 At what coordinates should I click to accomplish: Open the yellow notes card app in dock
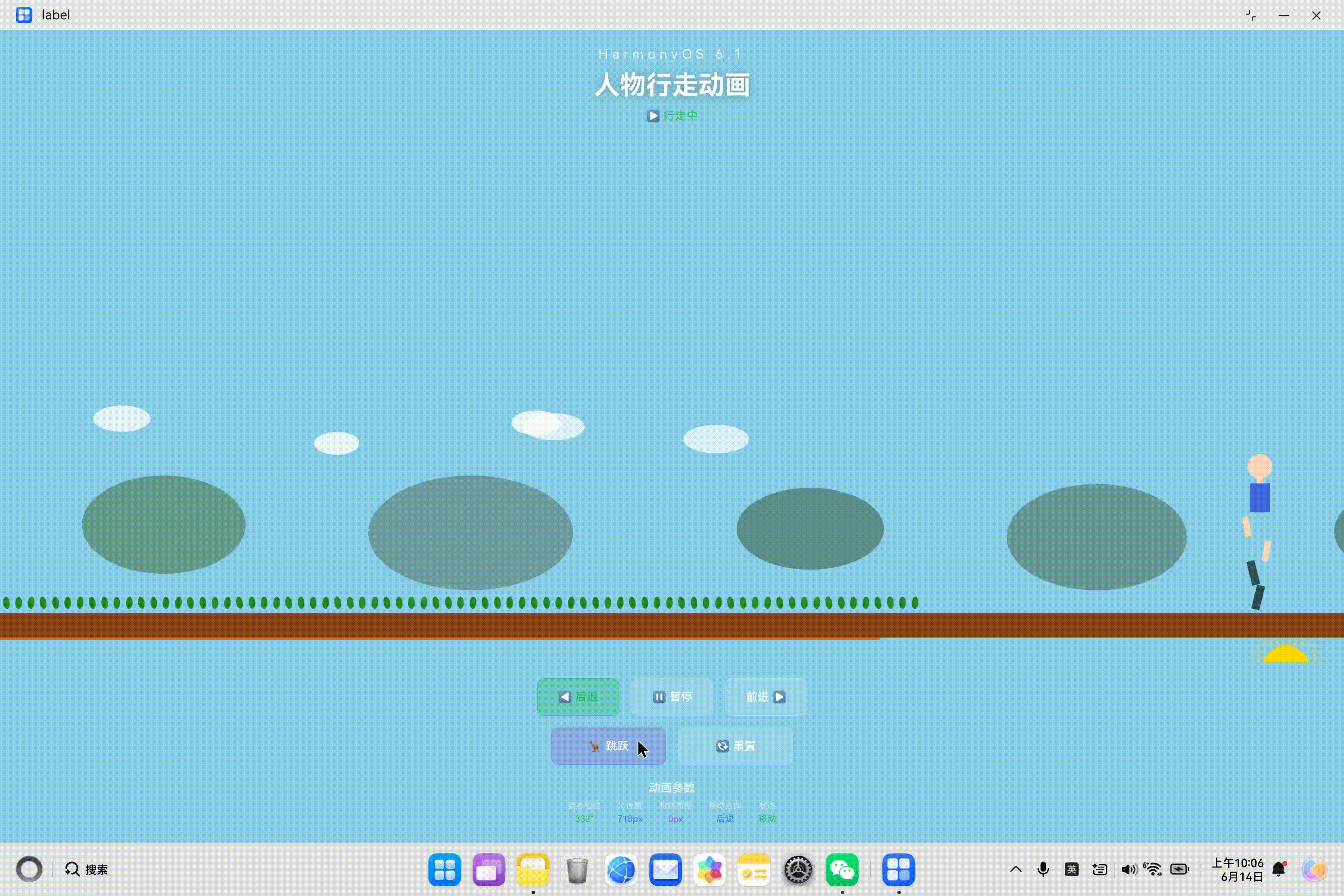click(x=754, y=870)
